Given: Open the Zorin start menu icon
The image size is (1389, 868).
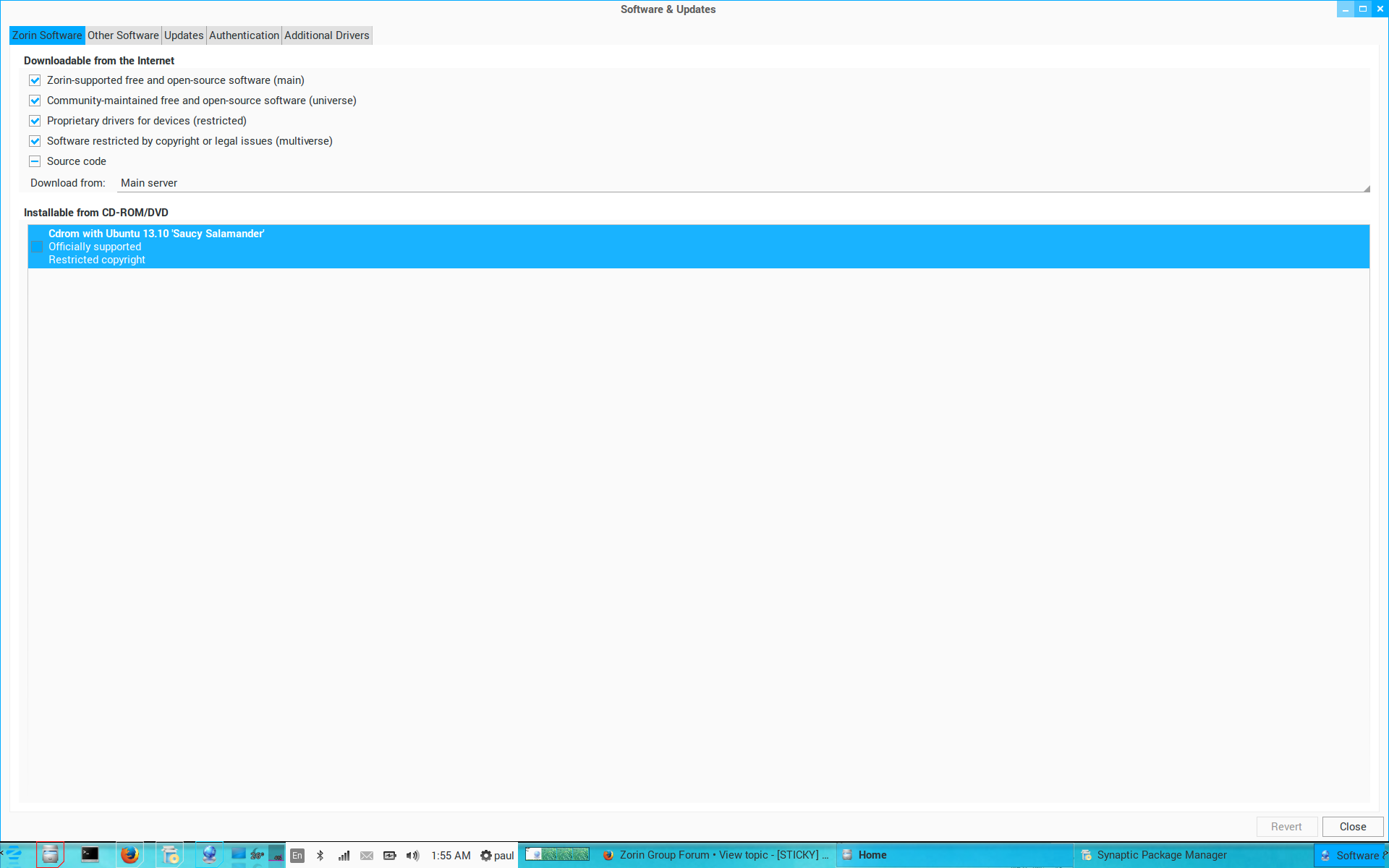Looking at the screenshot, I should pos(14,855).
